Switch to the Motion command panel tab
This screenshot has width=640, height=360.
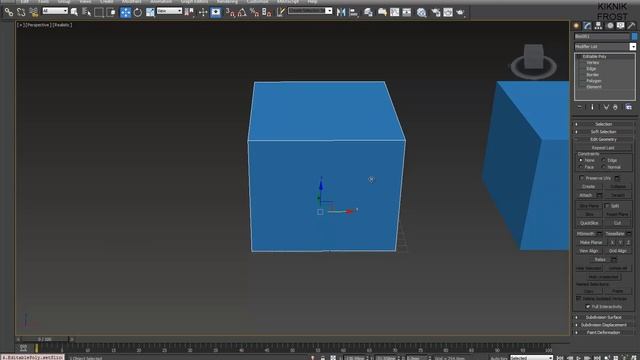pyautogui.click(x=610, y=26)
